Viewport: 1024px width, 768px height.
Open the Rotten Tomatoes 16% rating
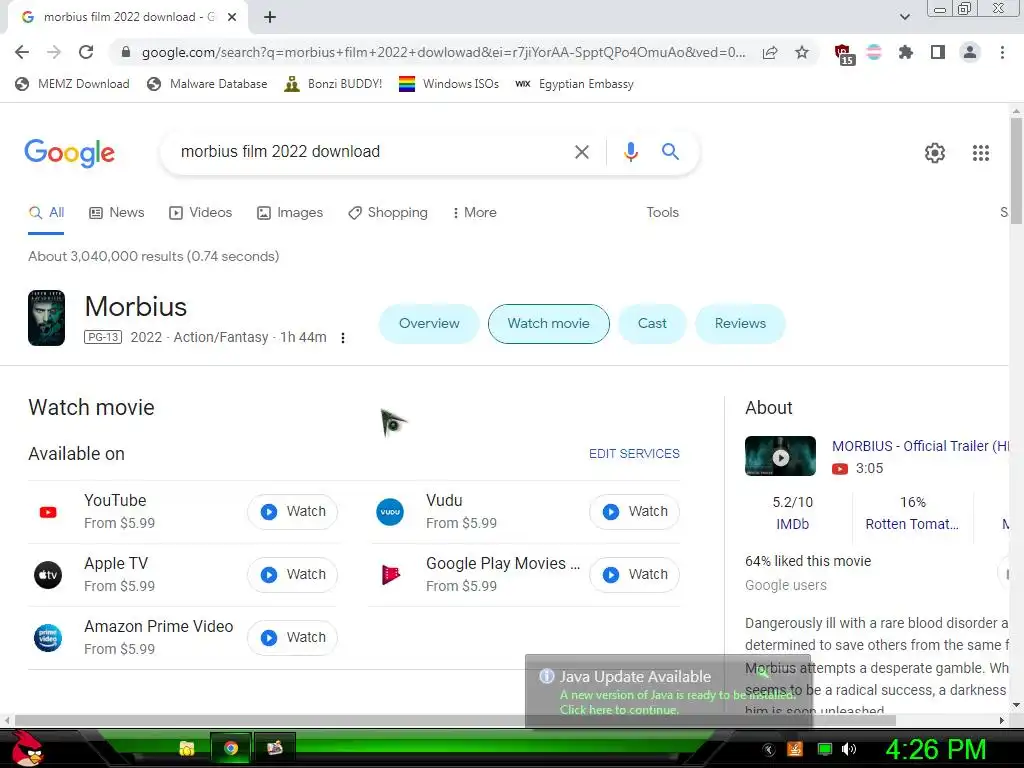(912, 513)
